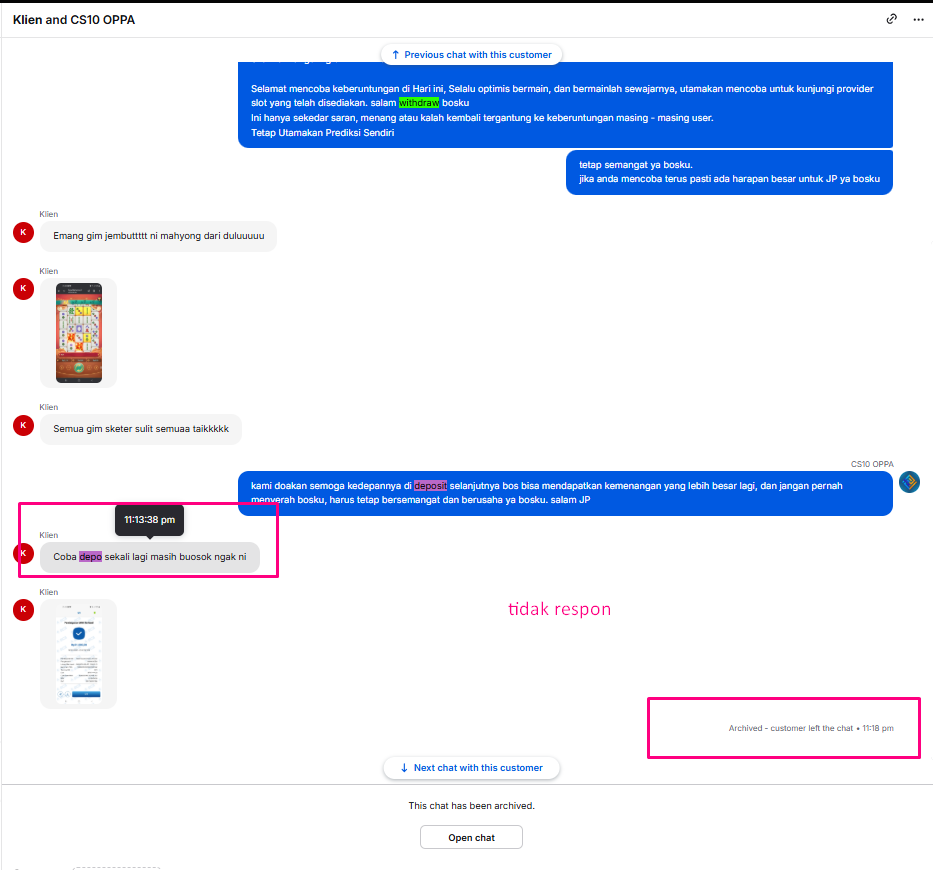
Task: Click agent message starting 'kami doakan semoga kedepannya'
Action: click(565, 493)
